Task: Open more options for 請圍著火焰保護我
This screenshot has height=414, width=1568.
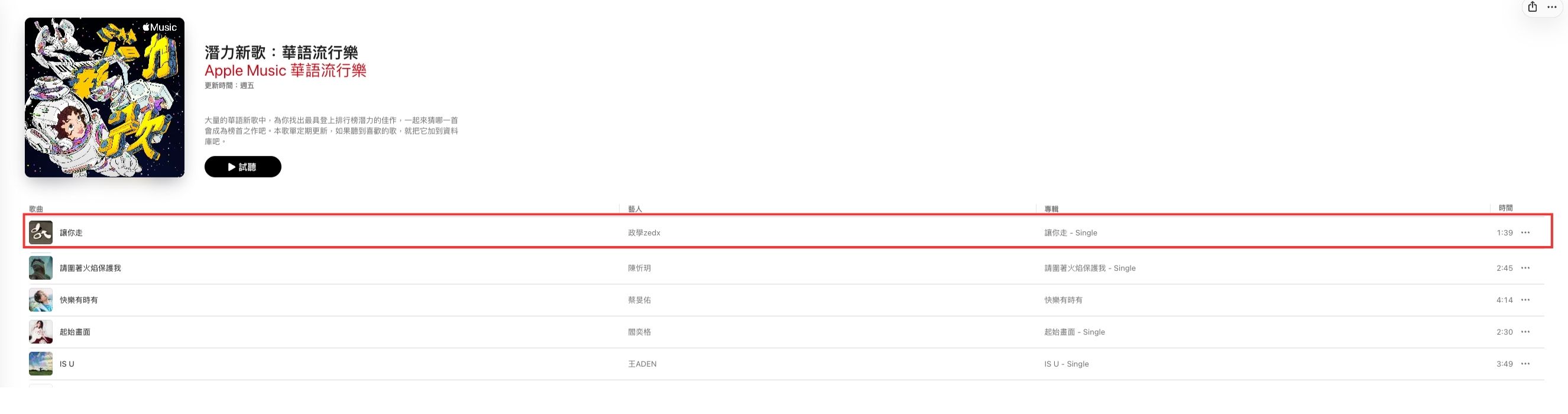Action: coord(1525,268)
